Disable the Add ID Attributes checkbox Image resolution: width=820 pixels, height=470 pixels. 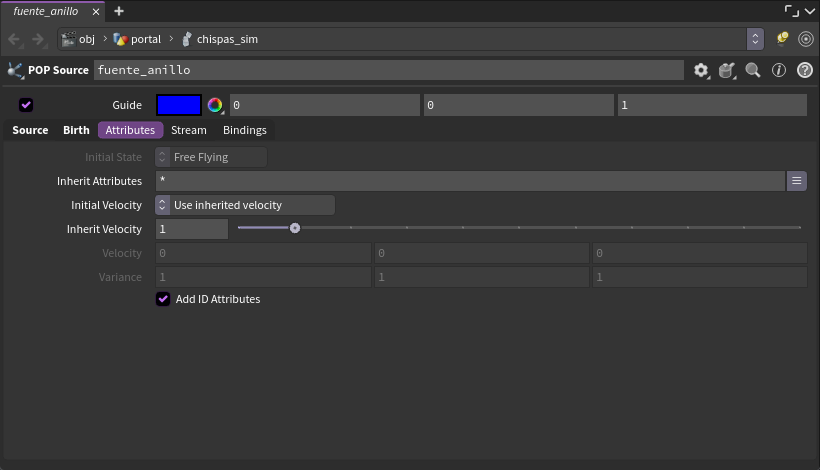tap(163, 299)
